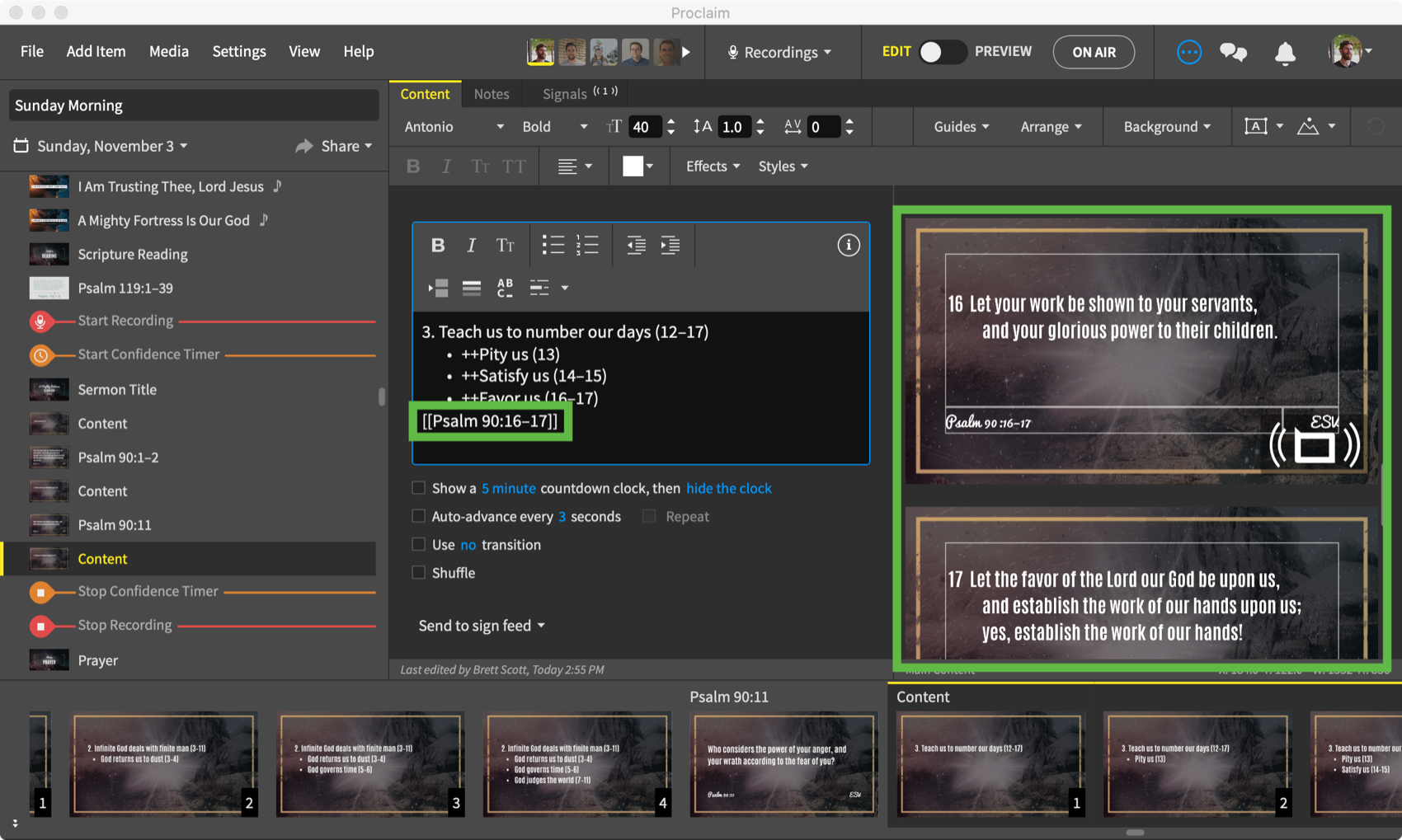Expand the Guides dropdown

[961, 126]
